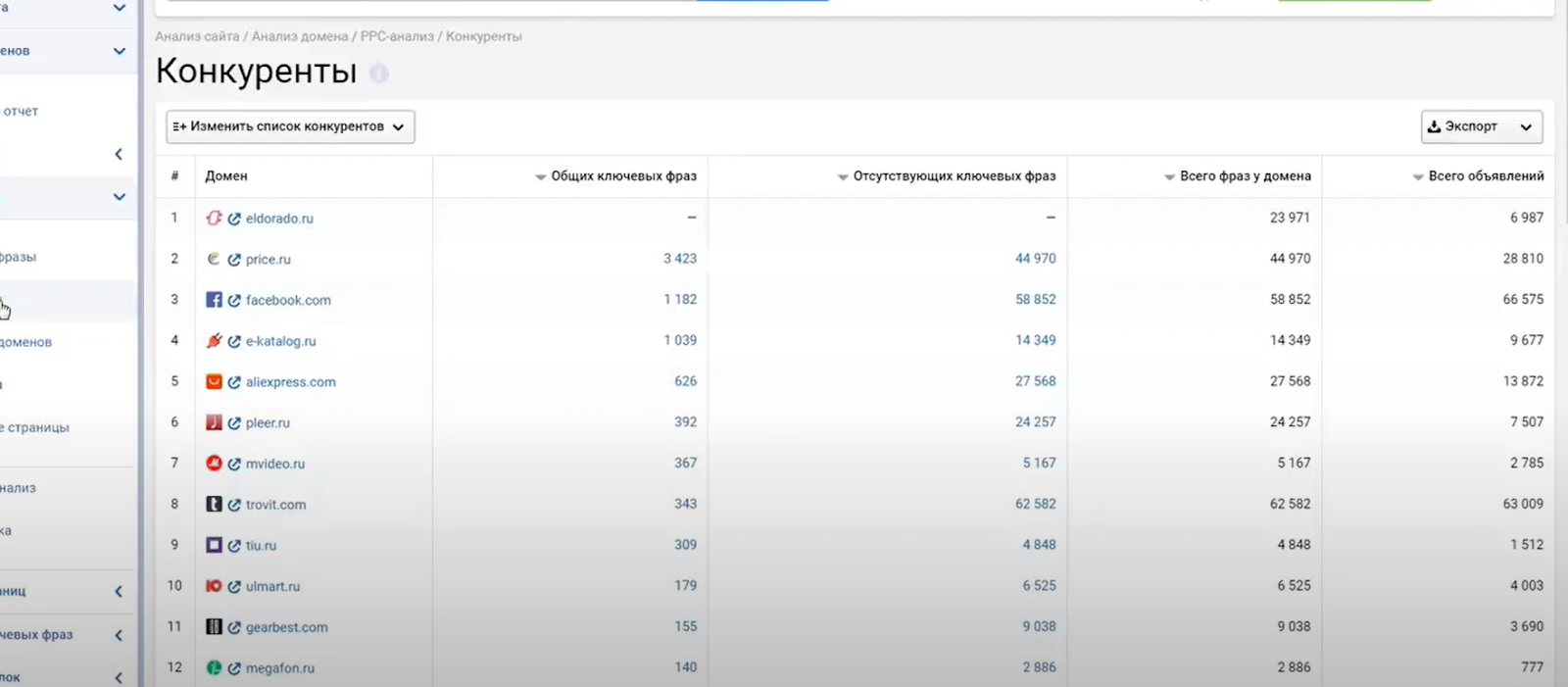The width and height of the screenshot is (1568, 687).
Task: Open external link icon for ulmart.ru
Action: click(234, 587)
